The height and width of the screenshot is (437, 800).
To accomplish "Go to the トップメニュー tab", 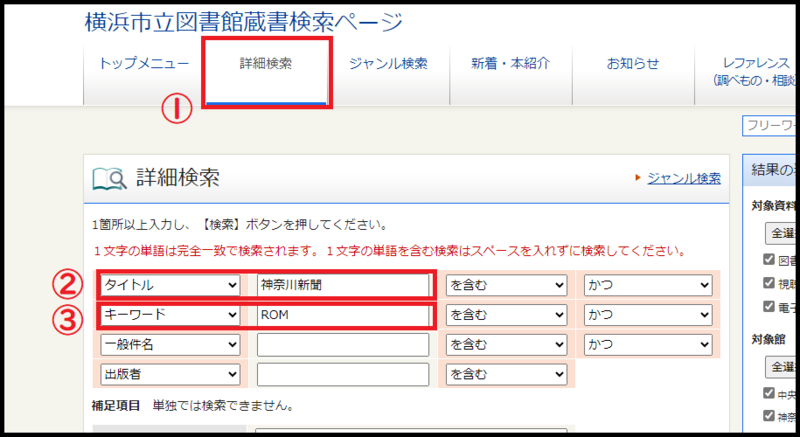I will click(x=144, y=64).
